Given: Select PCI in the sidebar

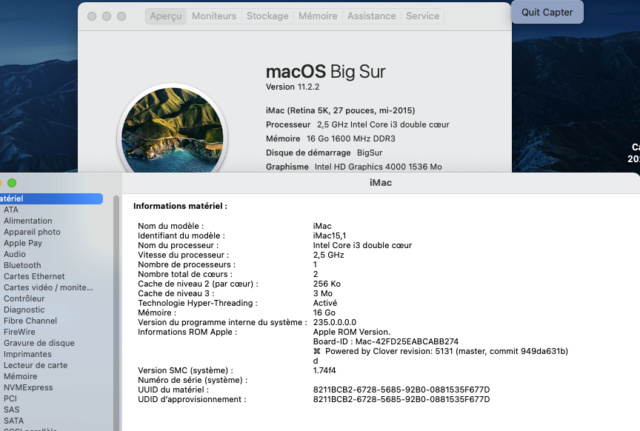Looking at the screenshot, I should coord(10,398).
